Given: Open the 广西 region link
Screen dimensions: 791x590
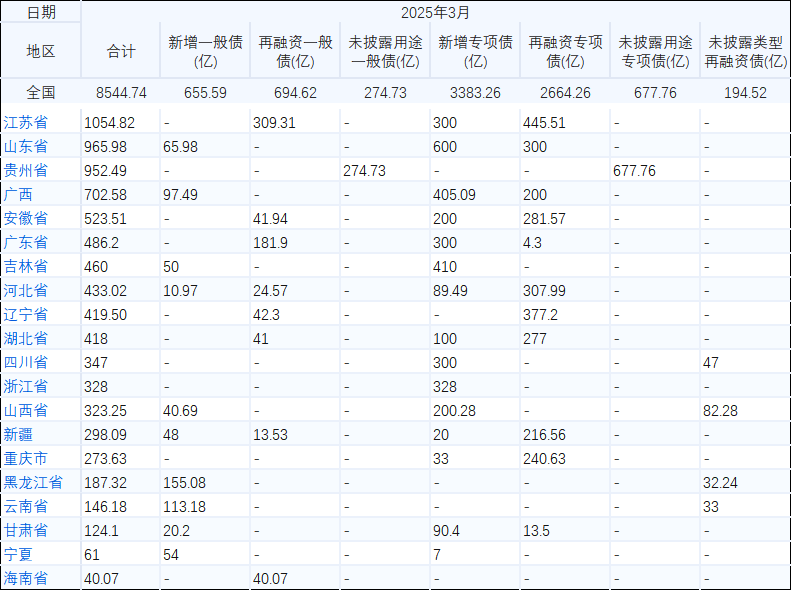Looking at the screenshot, I should pyautogui.click(x=19, y=194).
